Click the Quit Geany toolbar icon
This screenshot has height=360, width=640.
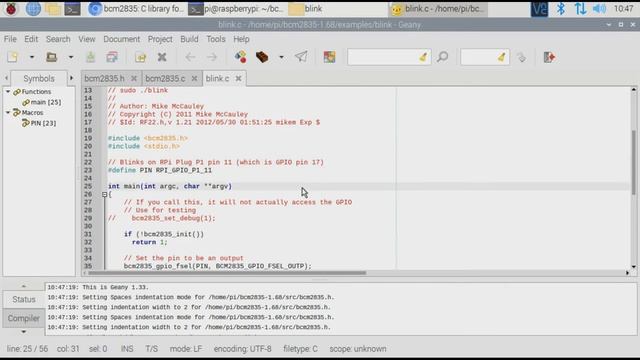(549, 57)
